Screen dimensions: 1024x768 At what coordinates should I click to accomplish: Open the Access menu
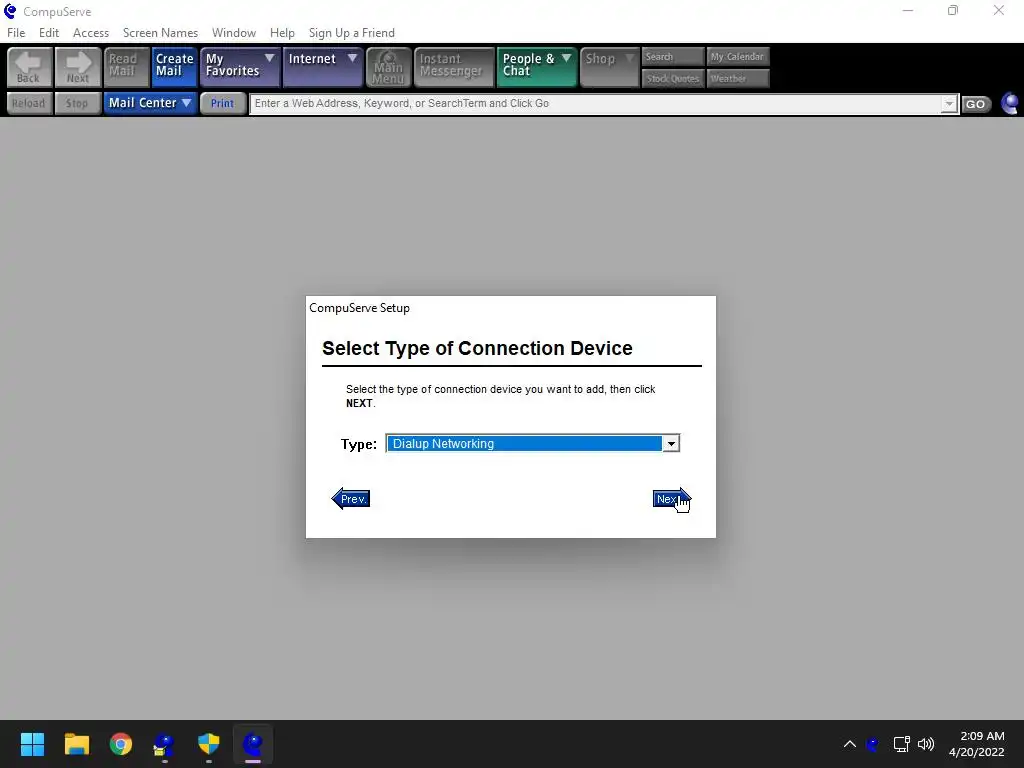tap(91, 33)
